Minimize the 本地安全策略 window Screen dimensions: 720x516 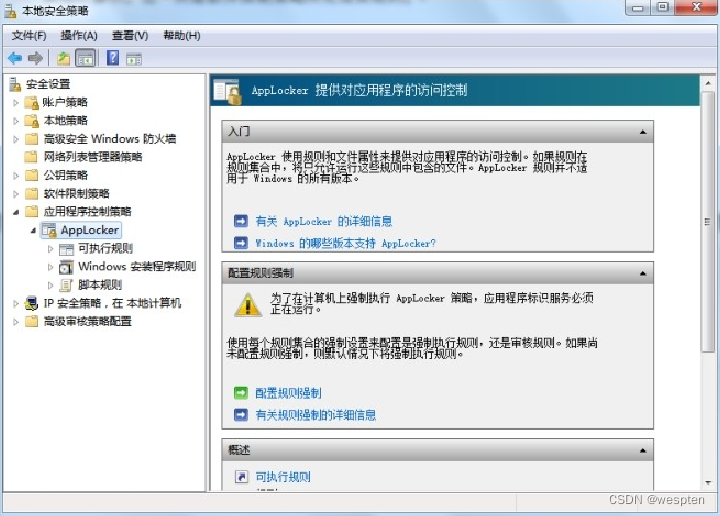coord(637,7)
